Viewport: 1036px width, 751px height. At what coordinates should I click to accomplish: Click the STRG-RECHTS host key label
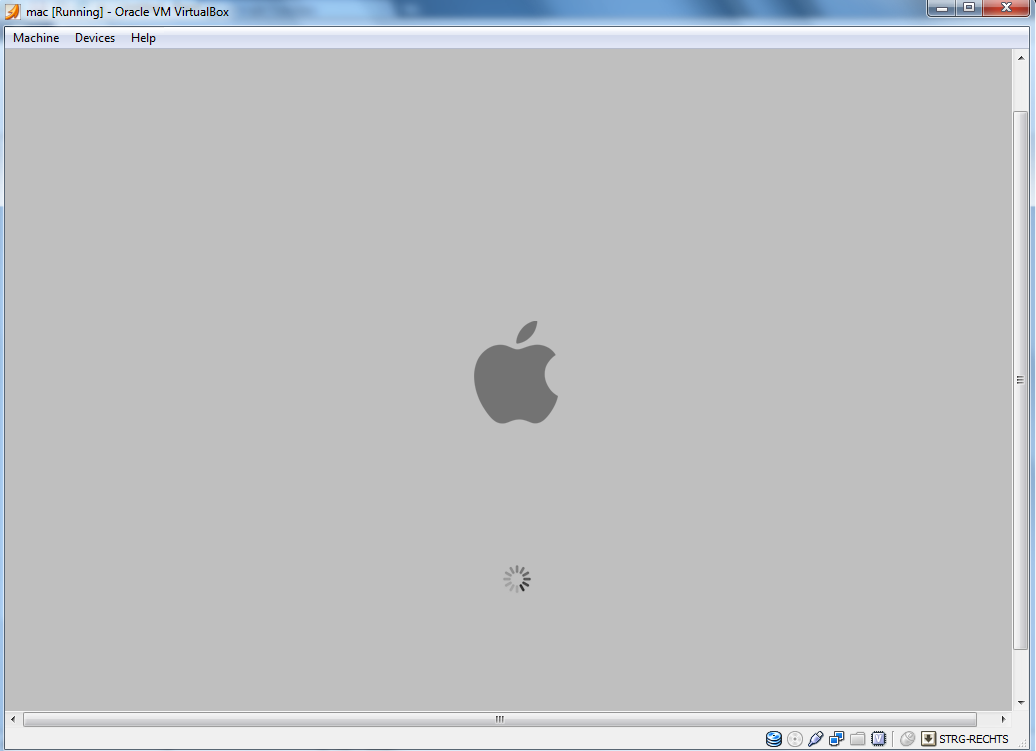(973, 738)
